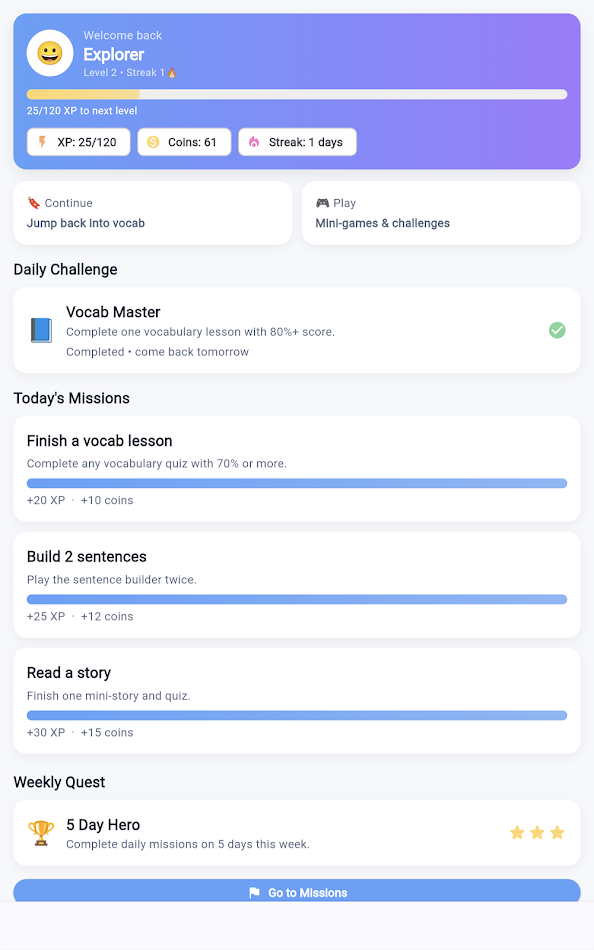
Task: Click the game controller Play icon
Action: (x=322, y=203)
